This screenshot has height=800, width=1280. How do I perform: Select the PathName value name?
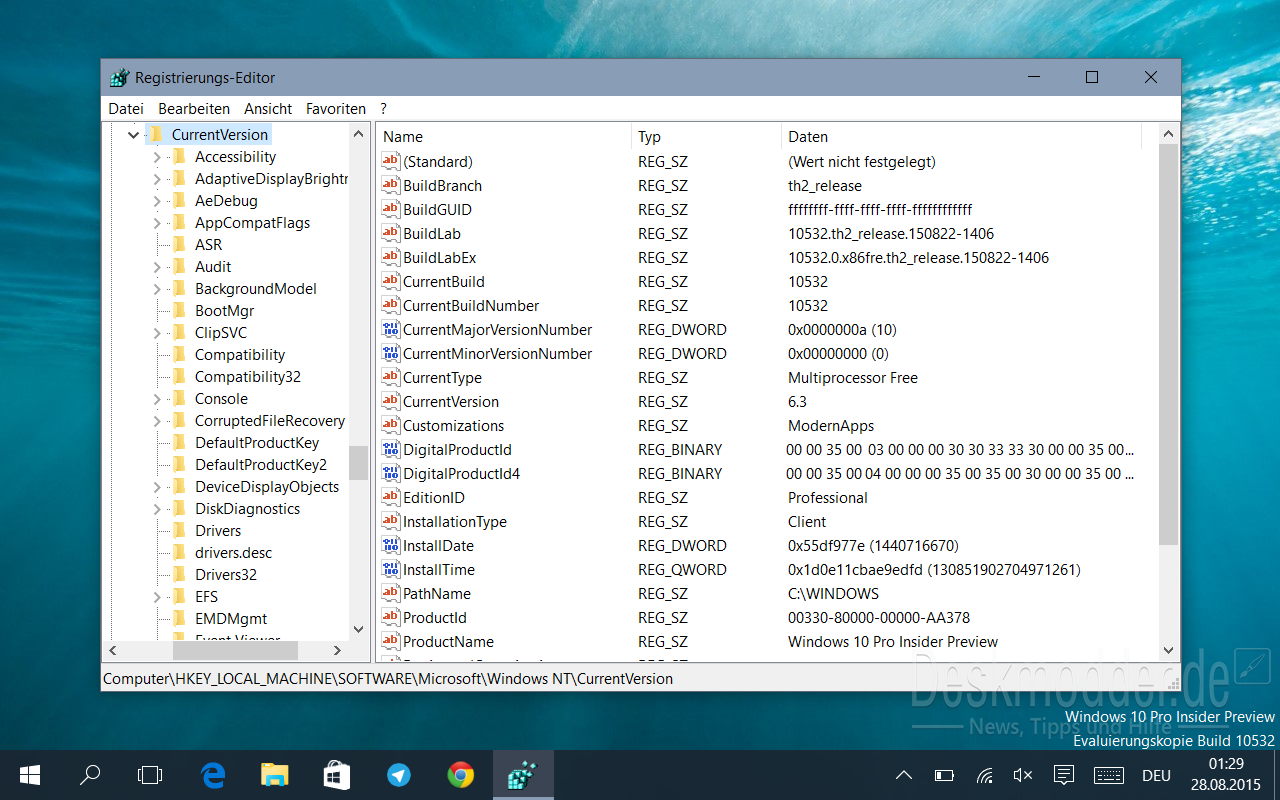(x=436, y=593)
